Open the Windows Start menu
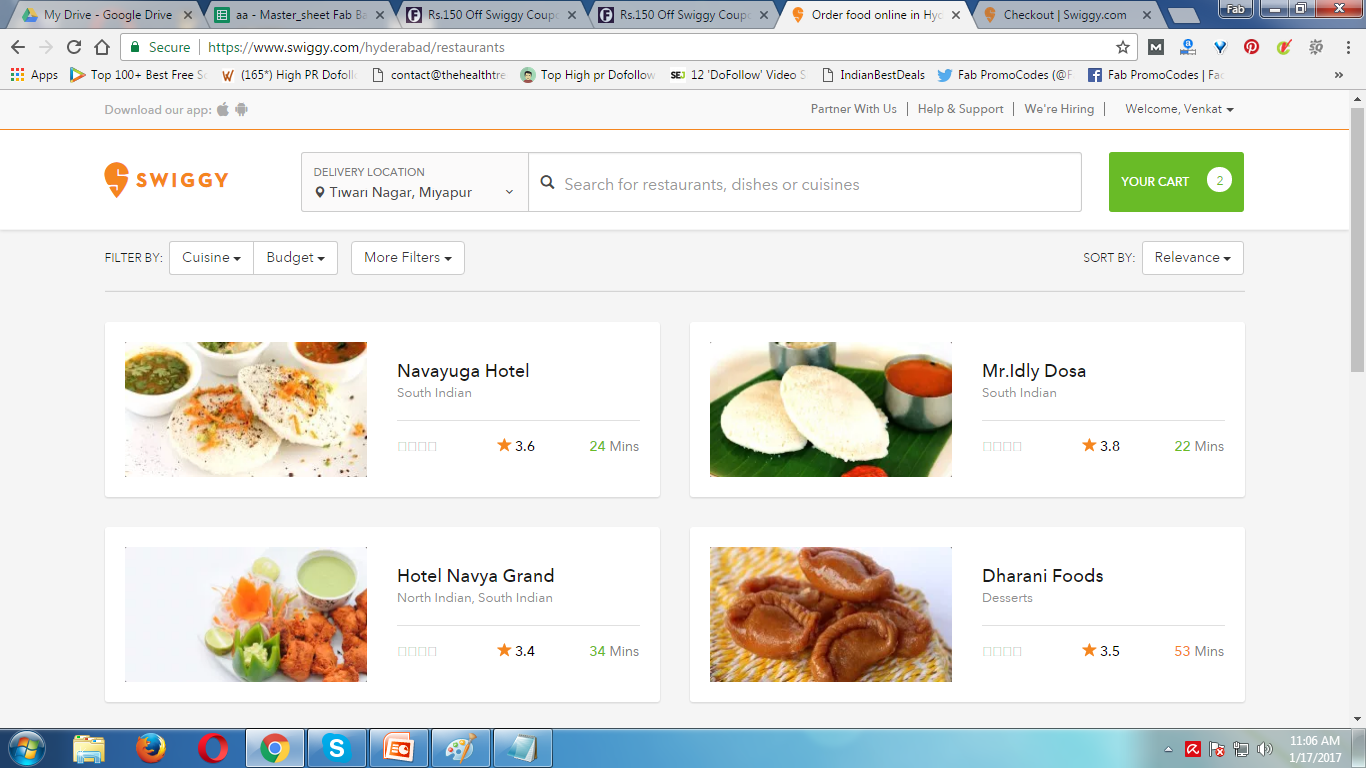This screenshot has height=768, width=1366. coord(27,748)
